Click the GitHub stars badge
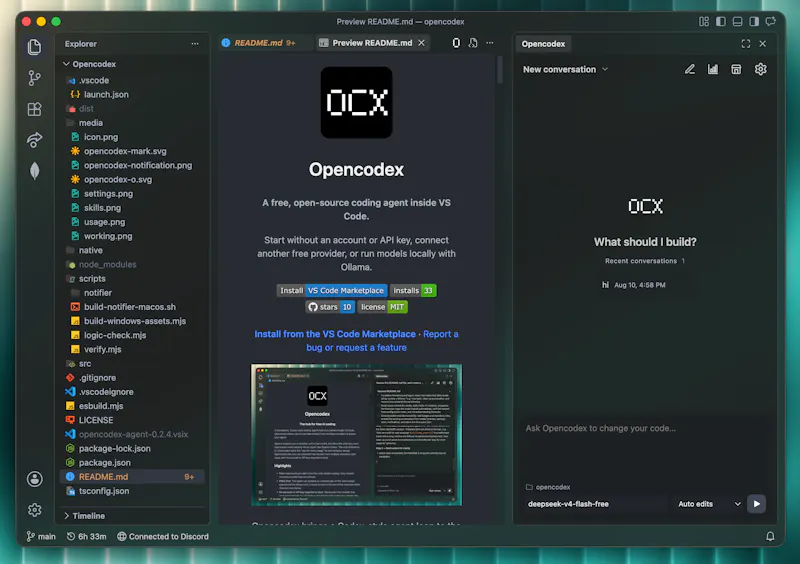Viewport: 800px width, 564px height. (x=330, y=307)
